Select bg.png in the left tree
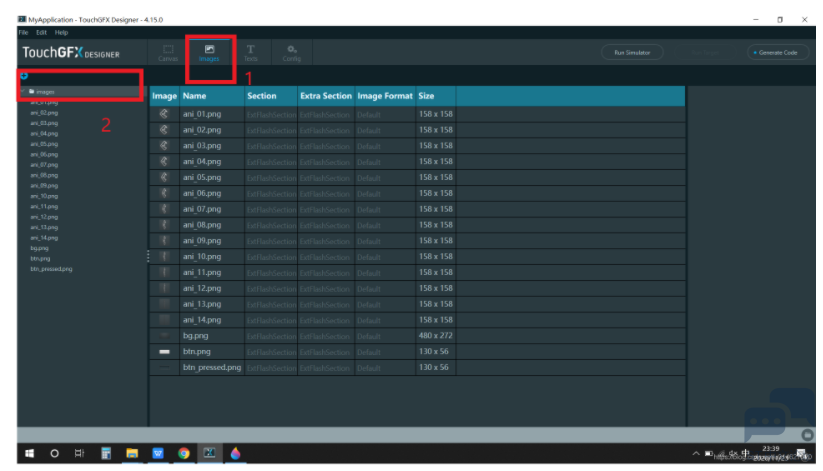 (x=39, y=248)
